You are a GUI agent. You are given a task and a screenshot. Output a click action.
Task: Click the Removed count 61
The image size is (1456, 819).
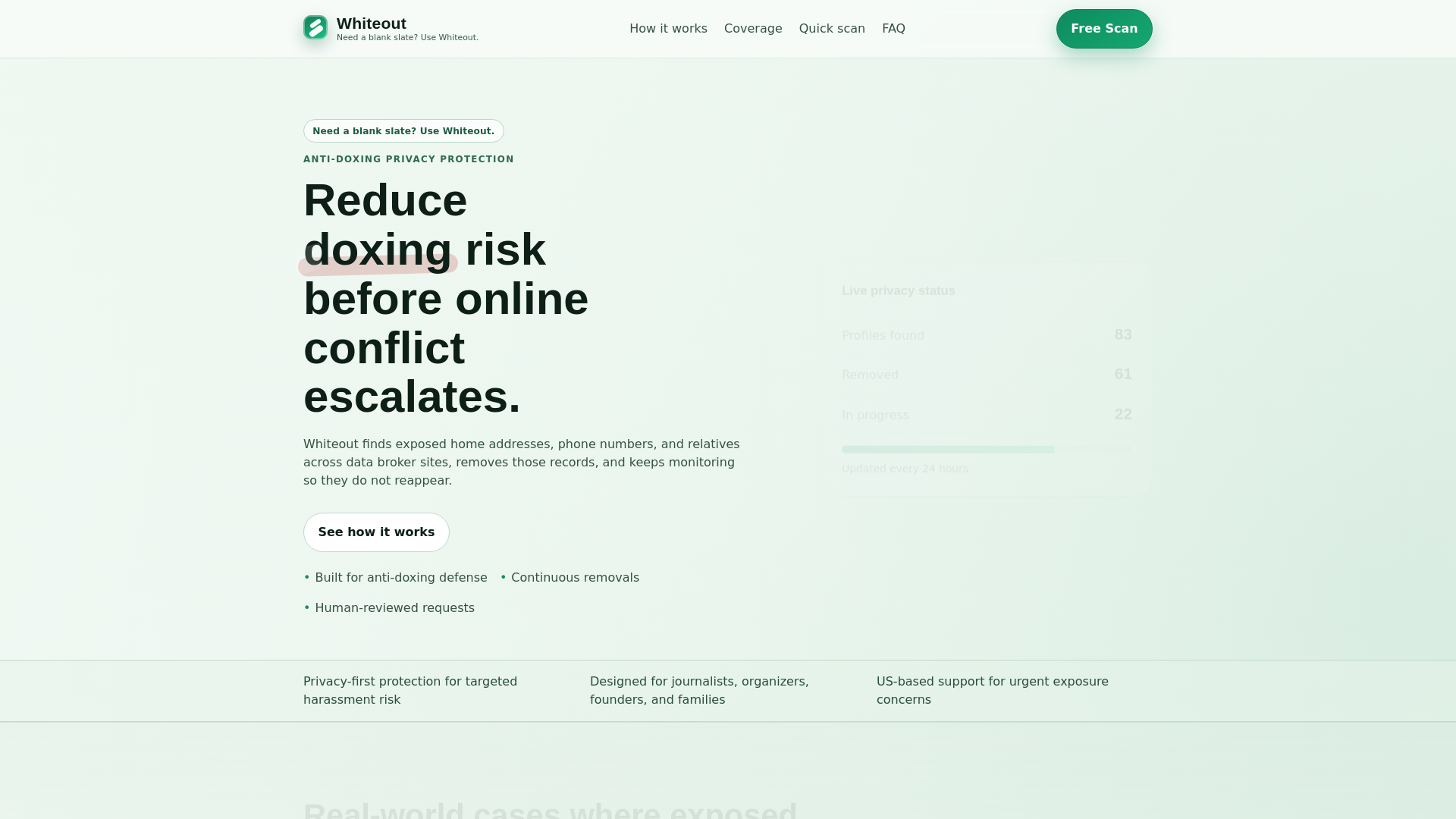tap(1123, 374)
